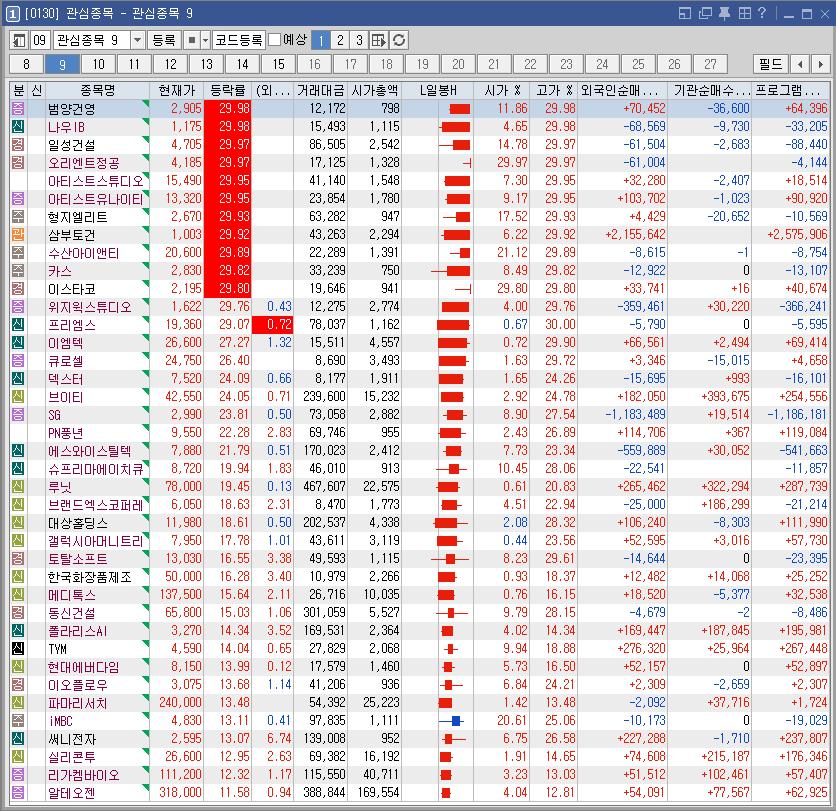Click the black 신 badge on TYM row
The width and height of the screenshot is (836, 811).
click(x=18, y=649)
